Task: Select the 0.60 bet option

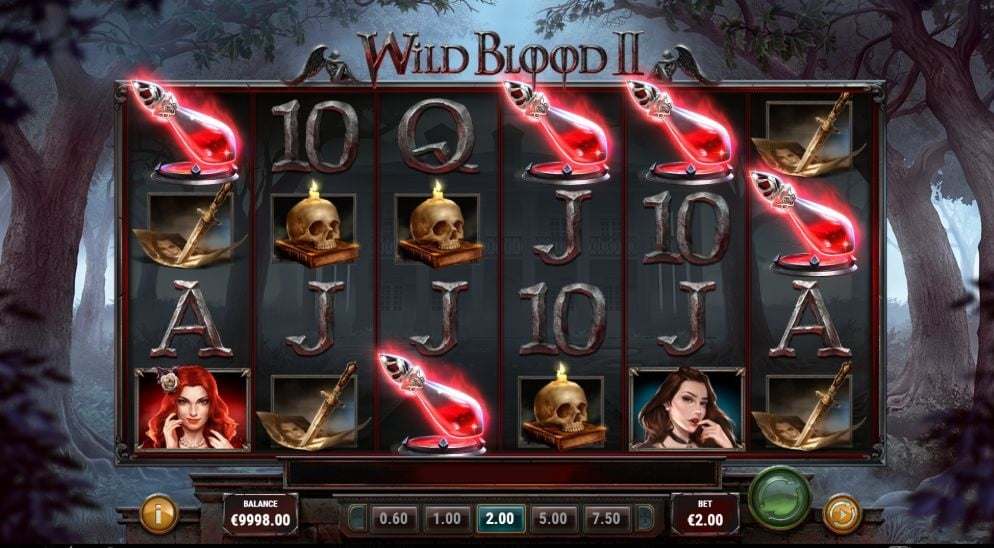Action: (x=393, y=518)
